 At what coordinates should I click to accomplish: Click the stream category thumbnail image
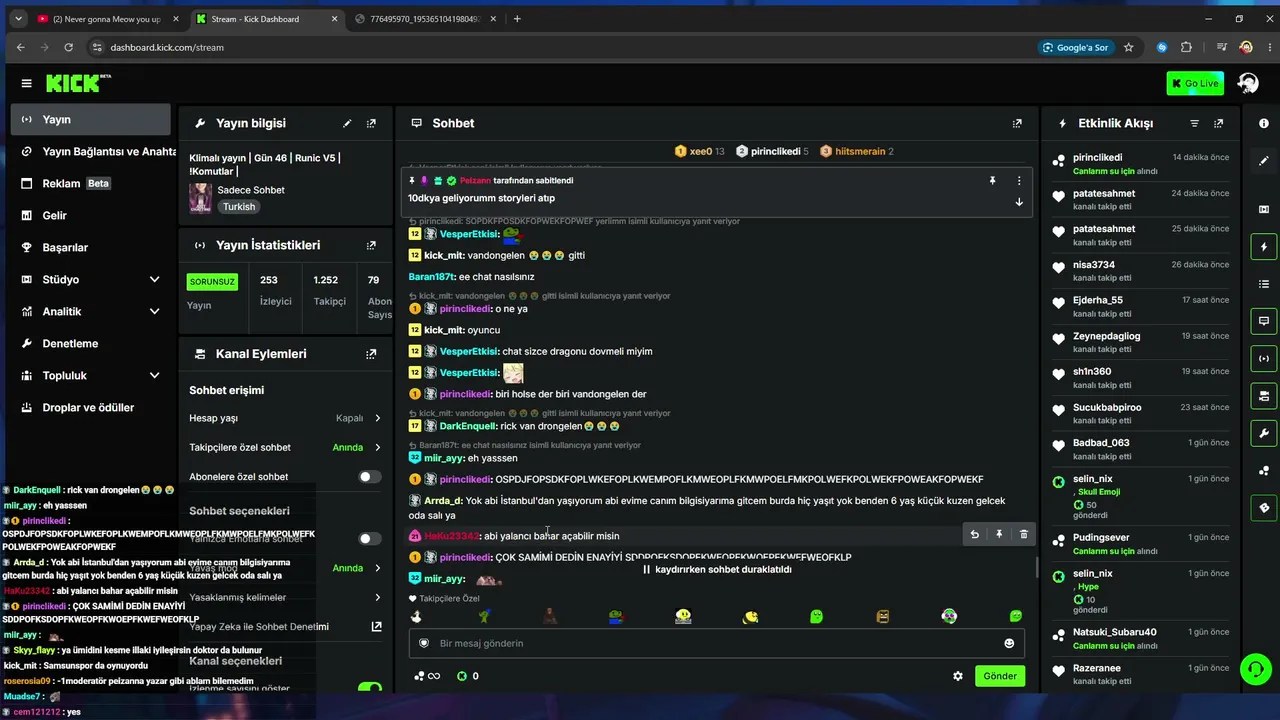click(x=200, y=198)
